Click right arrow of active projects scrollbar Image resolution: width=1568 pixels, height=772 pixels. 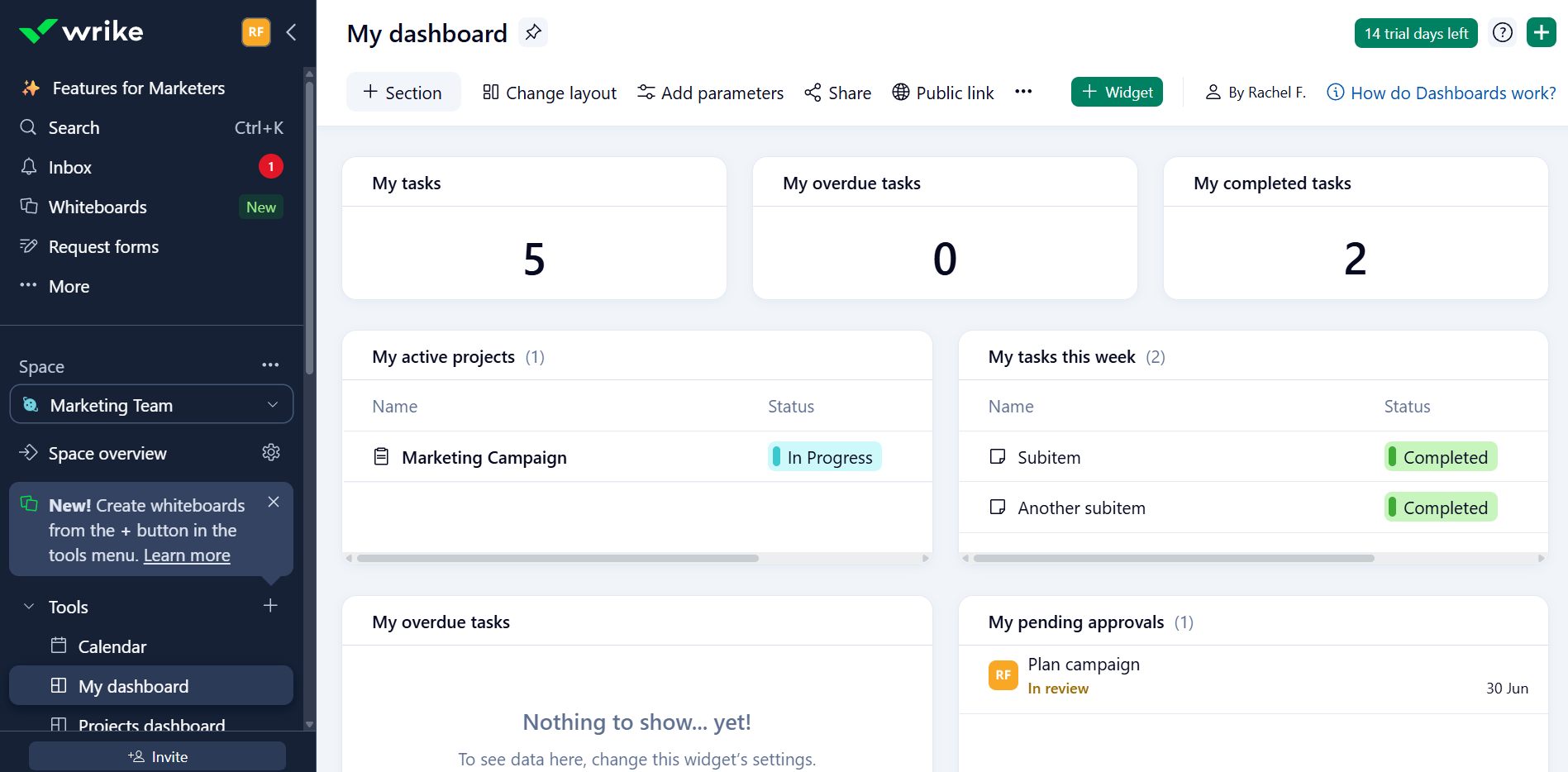coord(926,558)
